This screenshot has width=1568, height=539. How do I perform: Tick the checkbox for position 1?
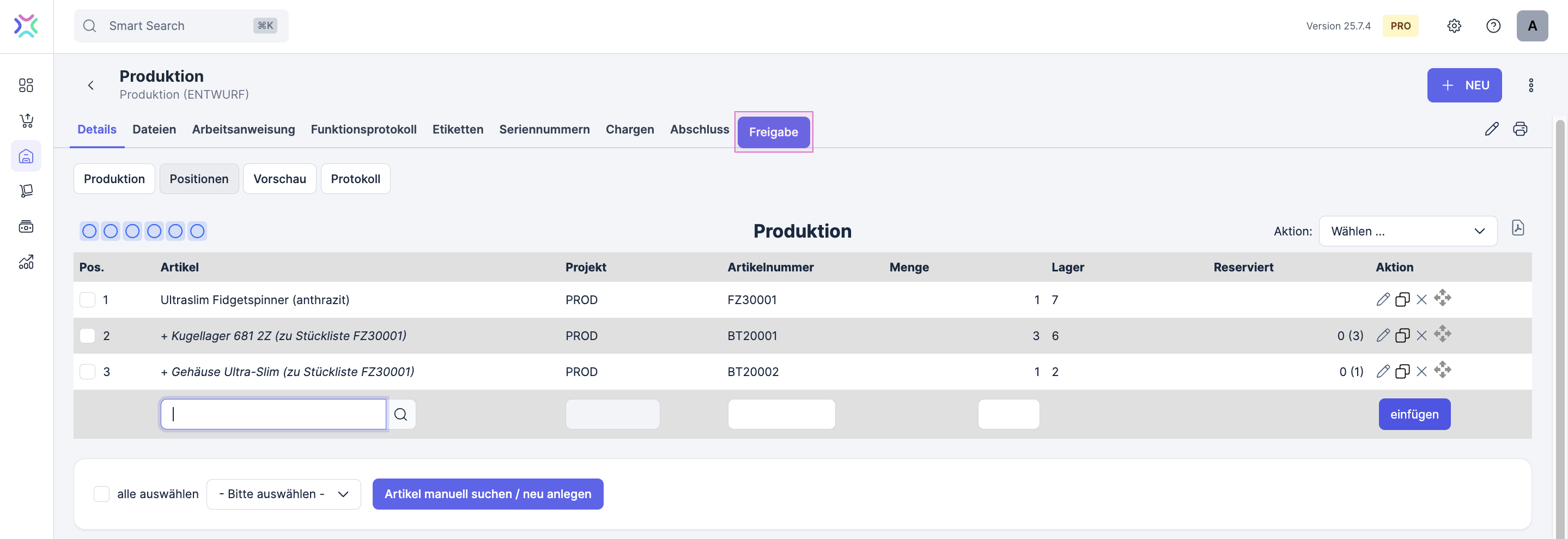click(x=88, y=300)
